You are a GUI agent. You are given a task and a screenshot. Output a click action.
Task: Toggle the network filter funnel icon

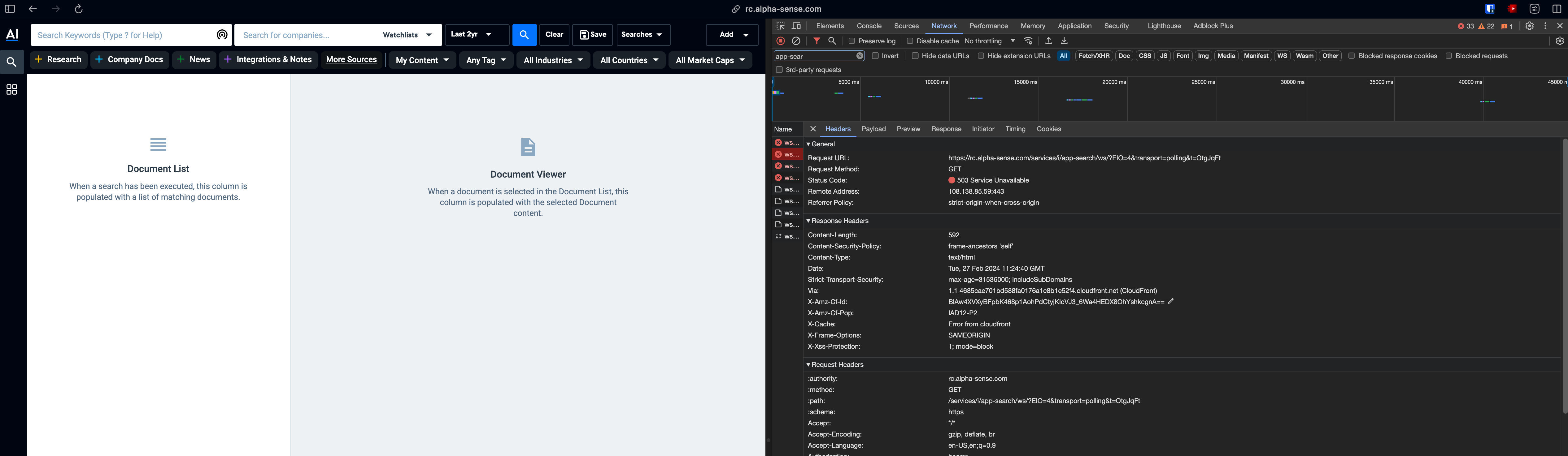817,41
